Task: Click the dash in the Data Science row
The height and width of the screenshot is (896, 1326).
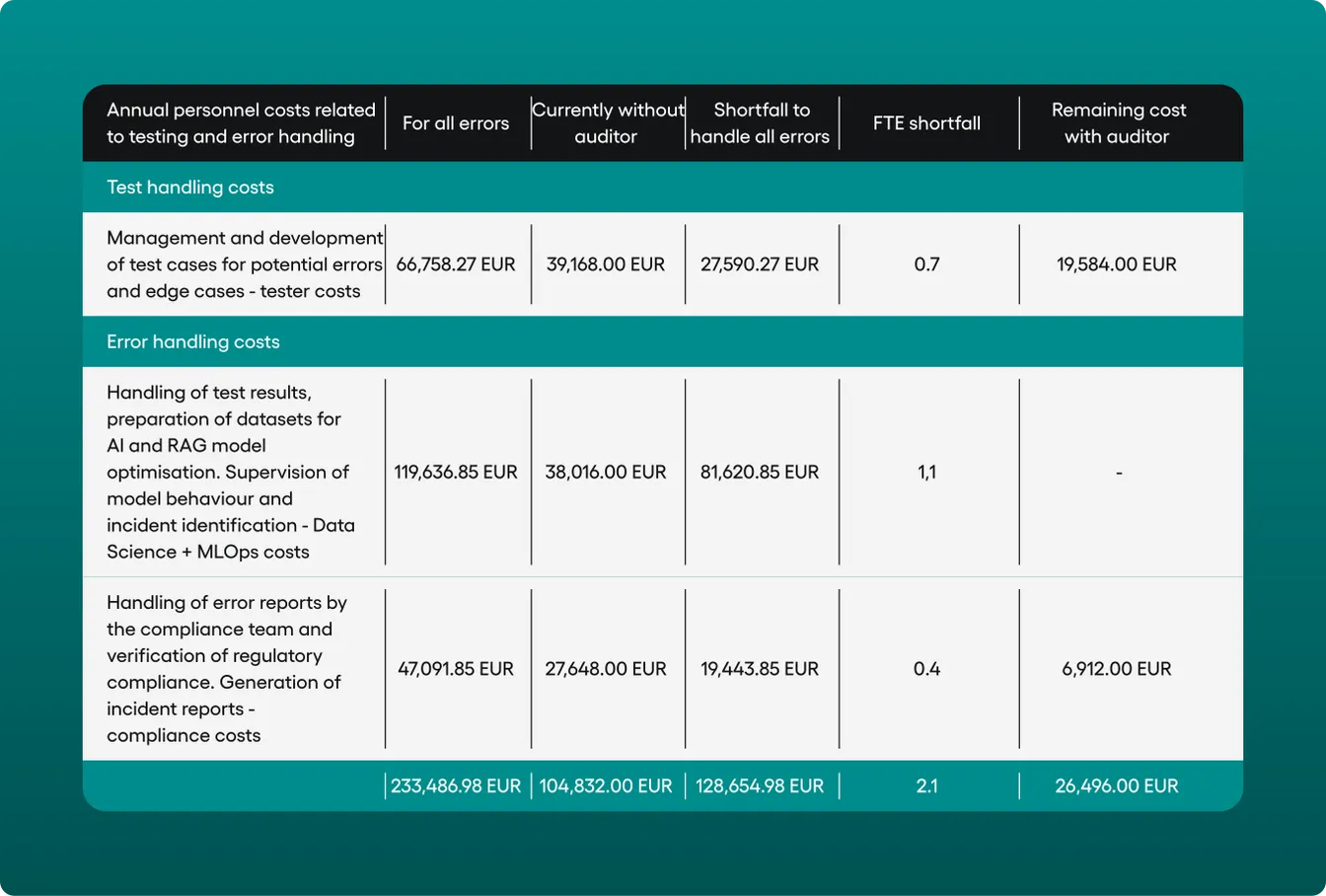Action: pos(1119,474)
